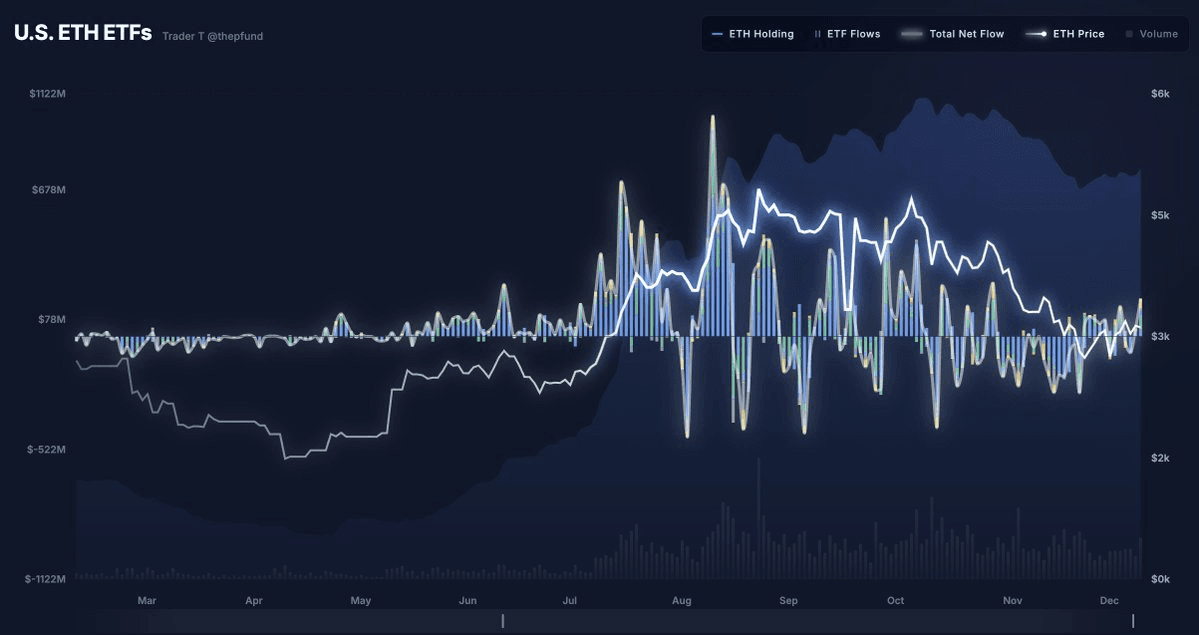Toggle the Volume series label in legend

point(1158,34)
